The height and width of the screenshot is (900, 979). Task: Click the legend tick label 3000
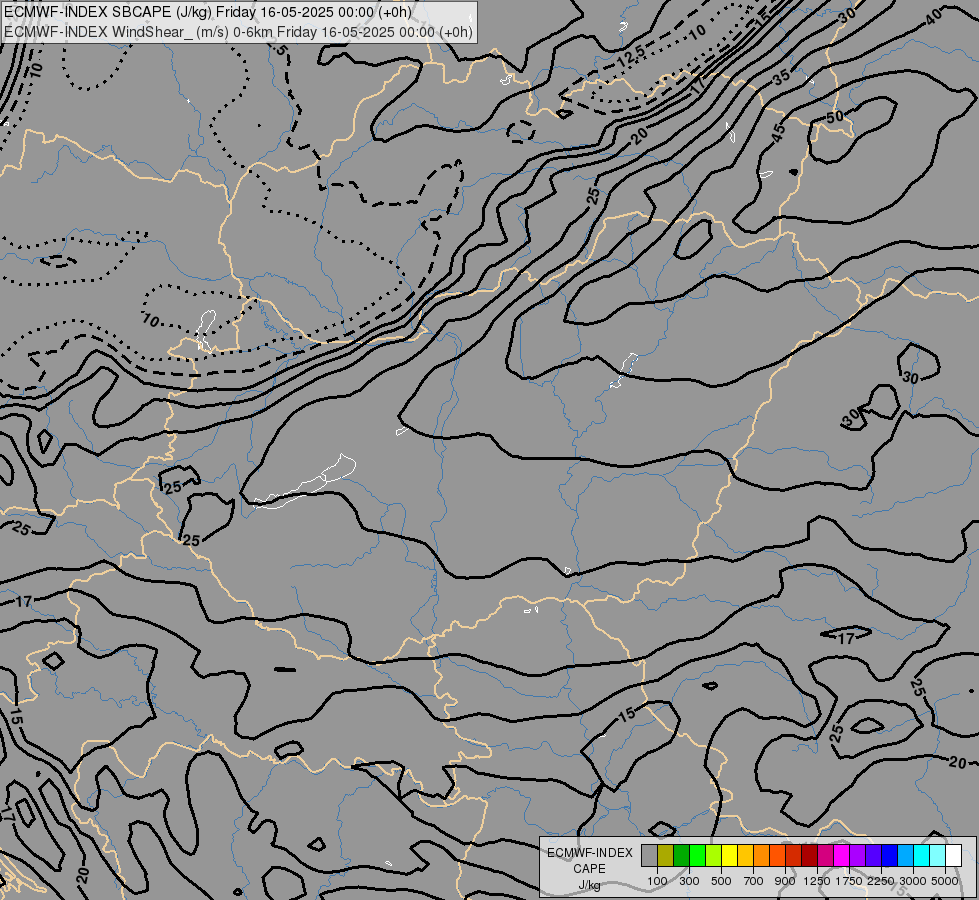pos(913,881)
